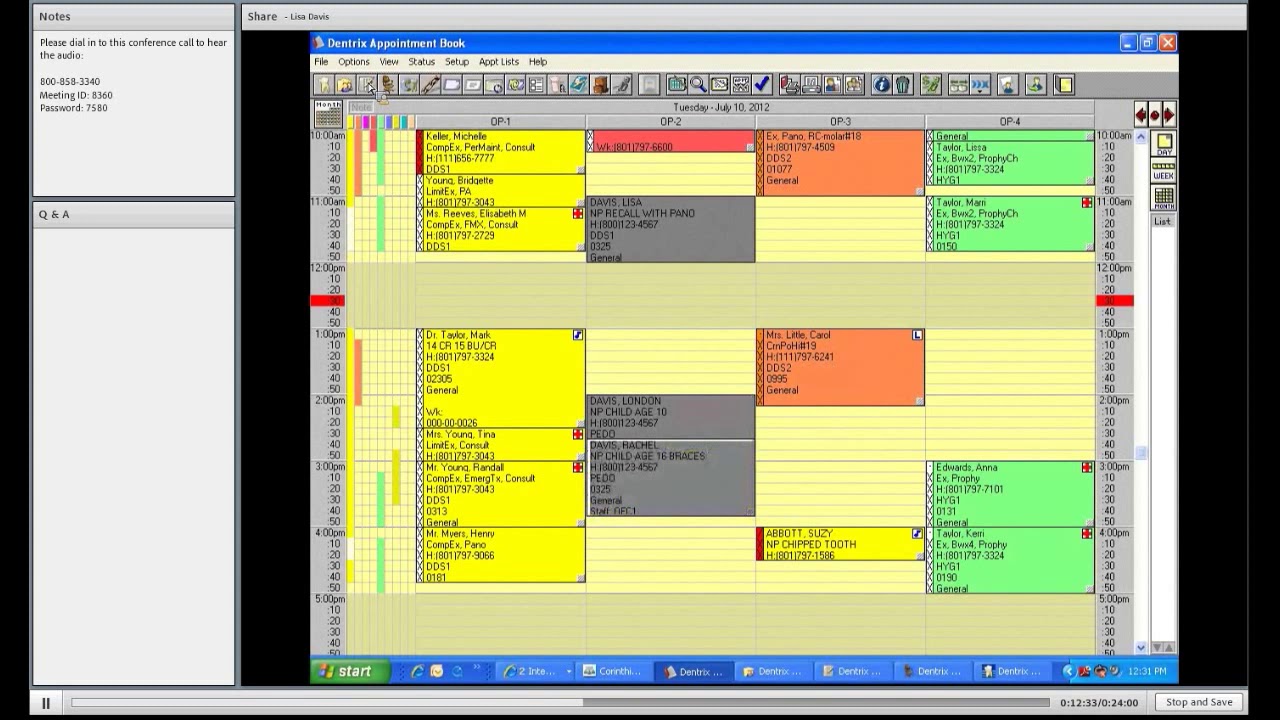Click the email at-sign toolbar icon
This screenshot has width=1280, height=720.
pyautogui.click(x=515, y=85)
